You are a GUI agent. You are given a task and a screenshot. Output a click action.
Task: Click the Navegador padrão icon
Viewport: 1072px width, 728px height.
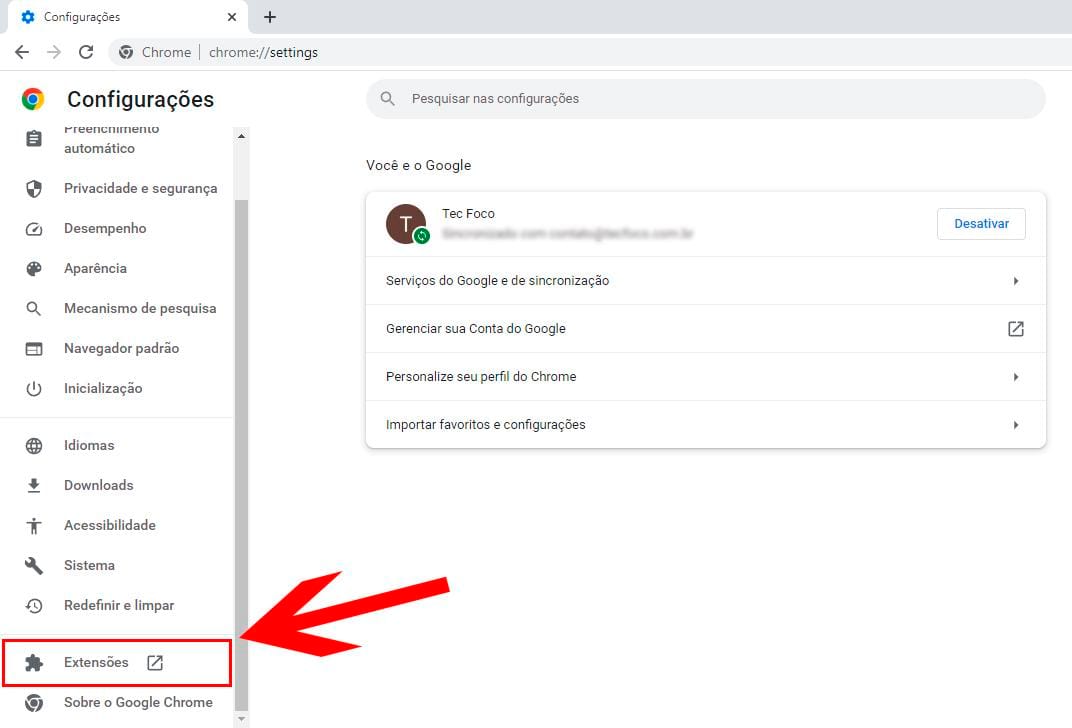(x=34, y=348)
